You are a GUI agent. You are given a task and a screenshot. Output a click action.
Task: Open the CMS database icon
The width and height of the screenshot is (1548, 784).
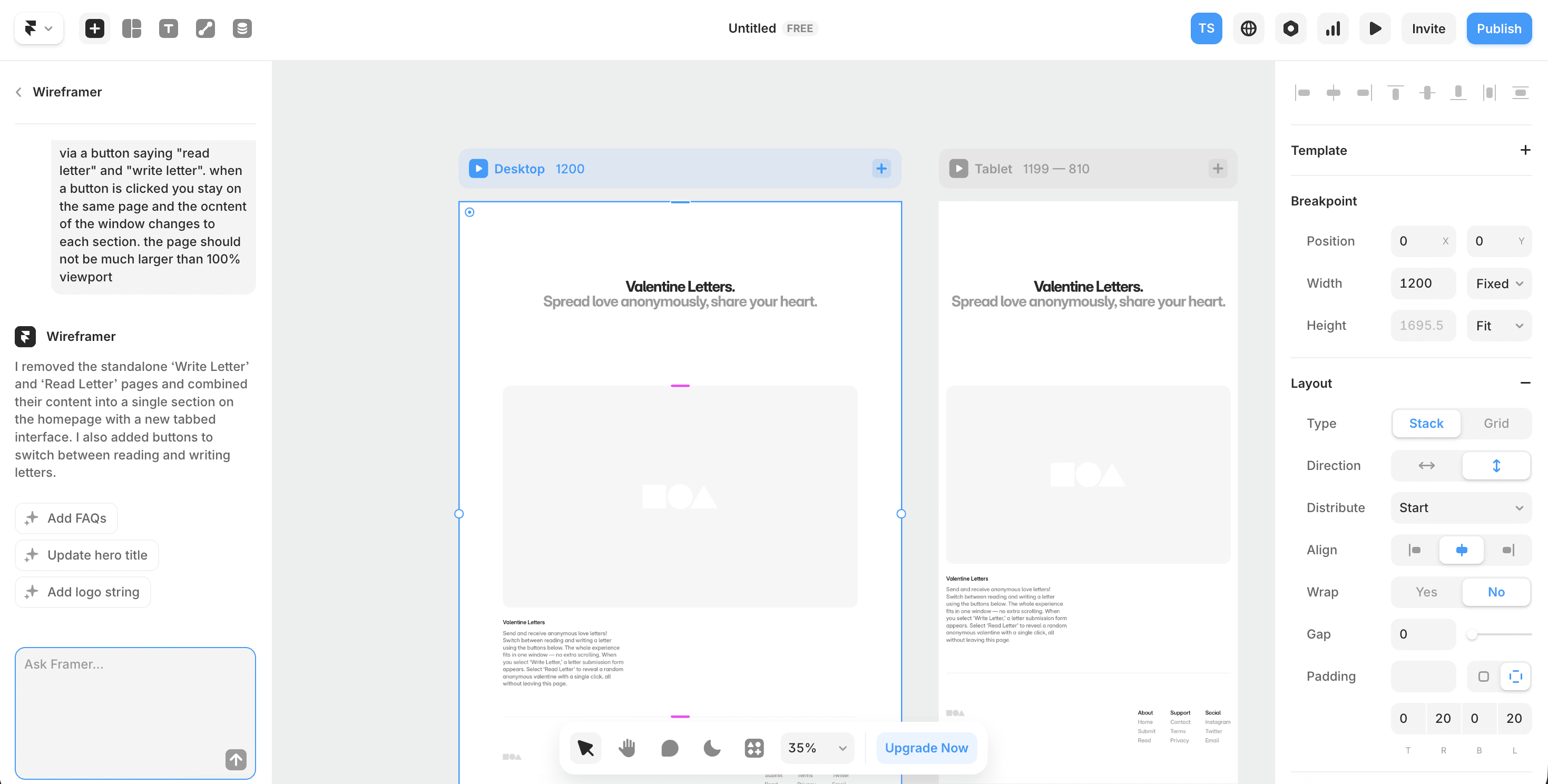[241, 28]
